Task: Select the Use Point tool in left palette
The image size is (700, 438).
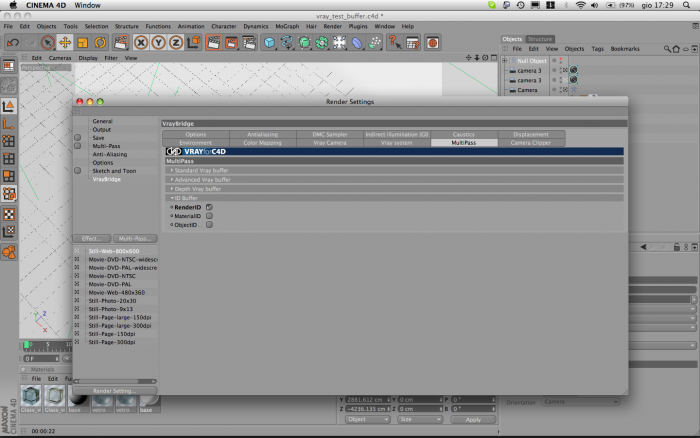Action: 8,141
